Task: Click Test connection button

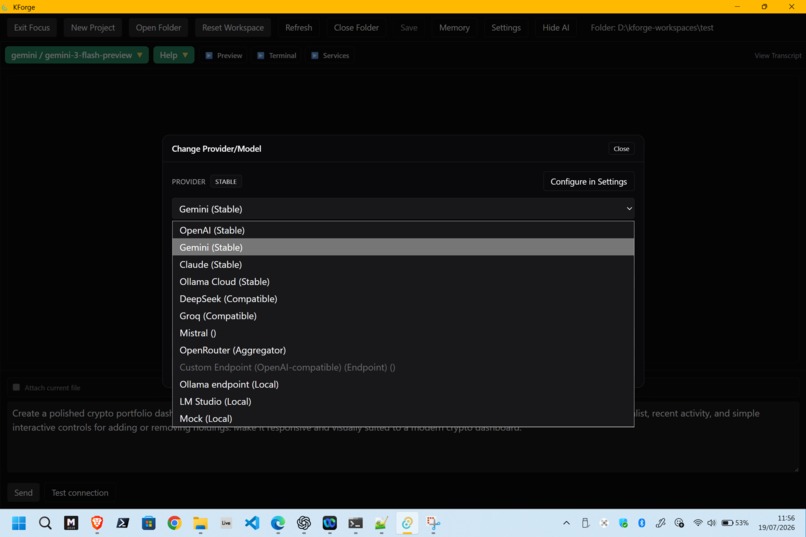Action: click(x=80, y=492)
